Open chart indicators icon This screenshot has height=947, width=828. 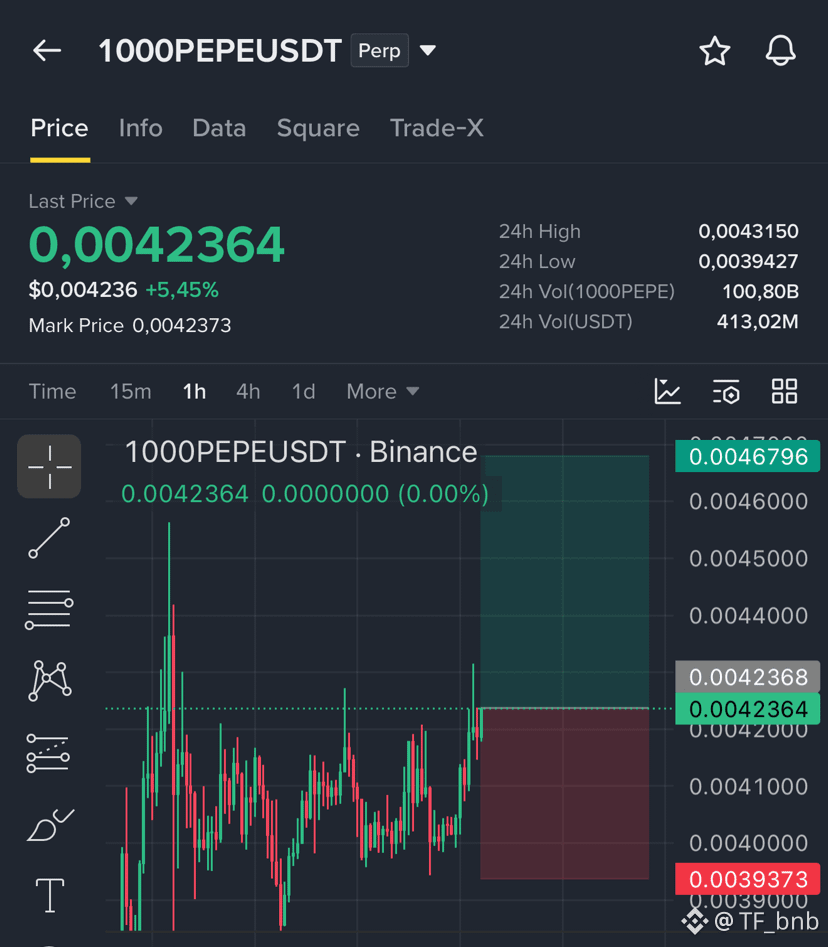(667, 391)
